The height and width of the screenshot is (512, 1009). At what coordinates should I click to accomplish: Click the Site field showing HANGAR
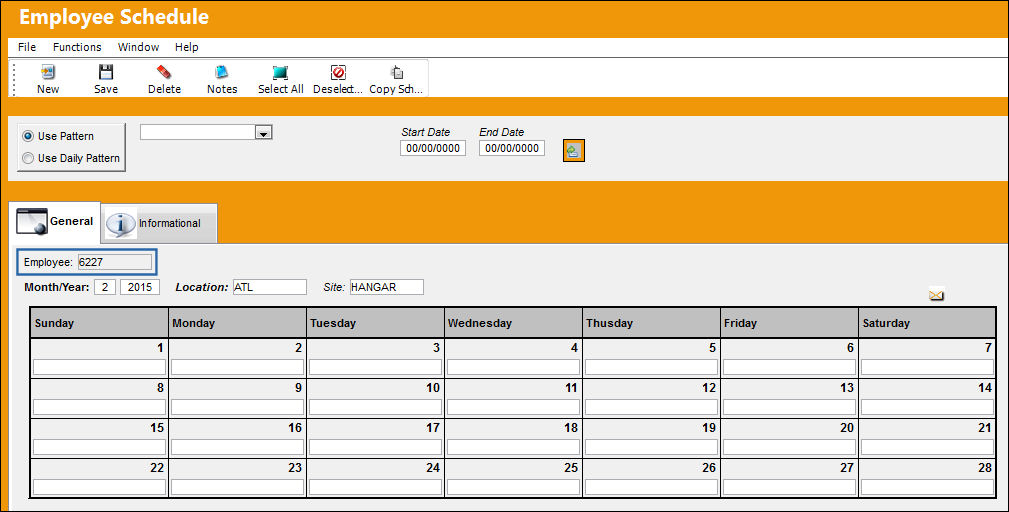click(387, 287)
